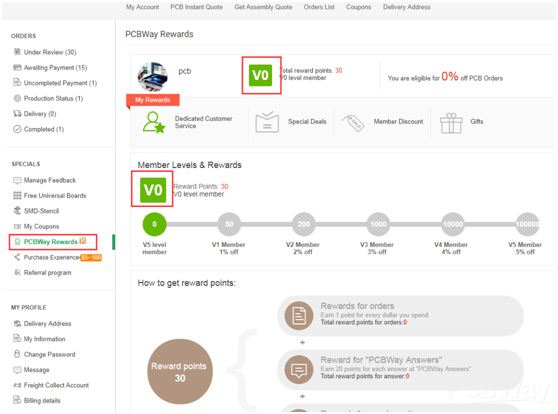Open PCBWay Rewards in sidebar
This screenshot has height=414, width=558.
click(x=51, y=242)
